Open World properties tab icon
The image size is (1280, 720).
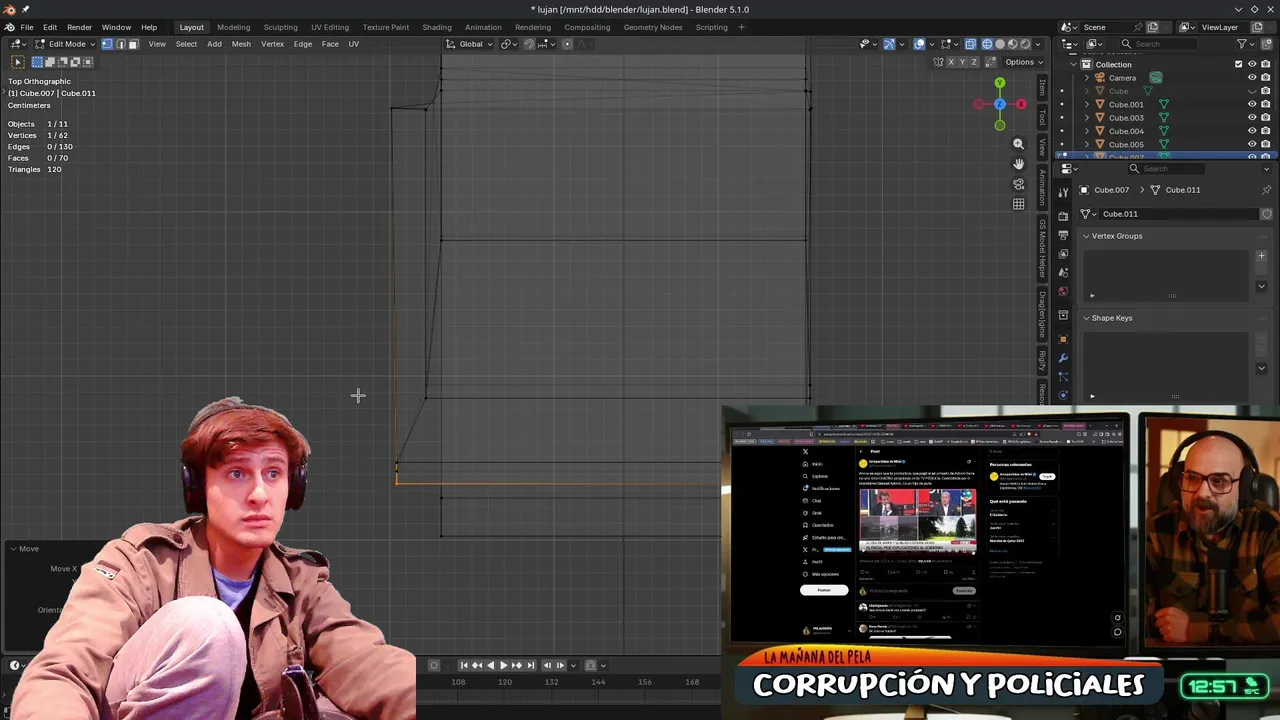[1063, 292]
